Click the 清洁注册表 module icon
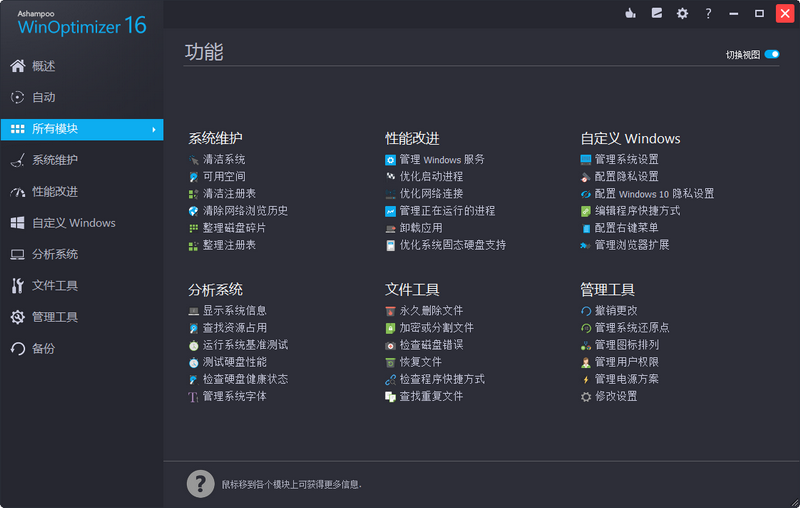The height and width of the screenshot is (508, 800). [x=193, y=194]
